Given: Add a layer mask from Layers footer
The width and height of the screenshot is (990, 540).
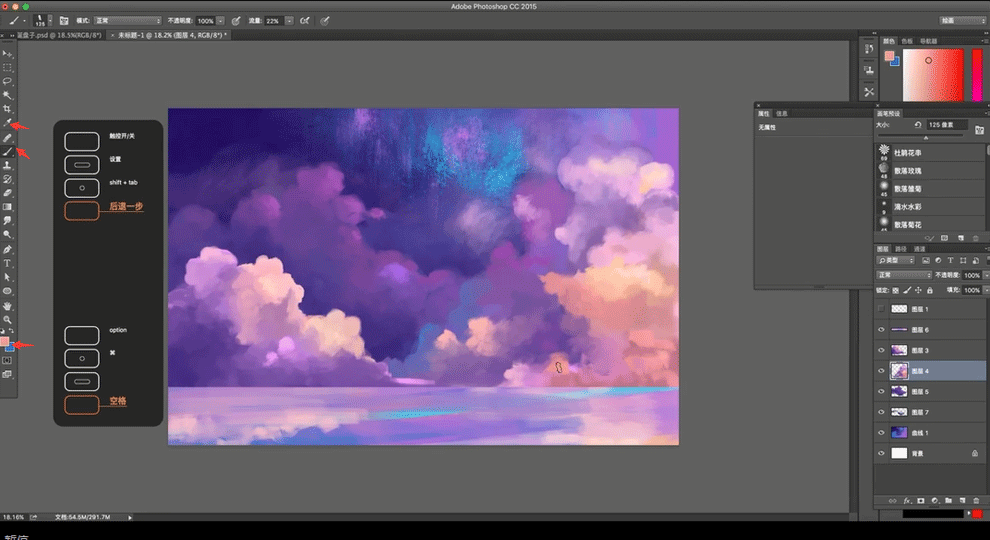Looking at the screenshot, I should coord(921,499).
